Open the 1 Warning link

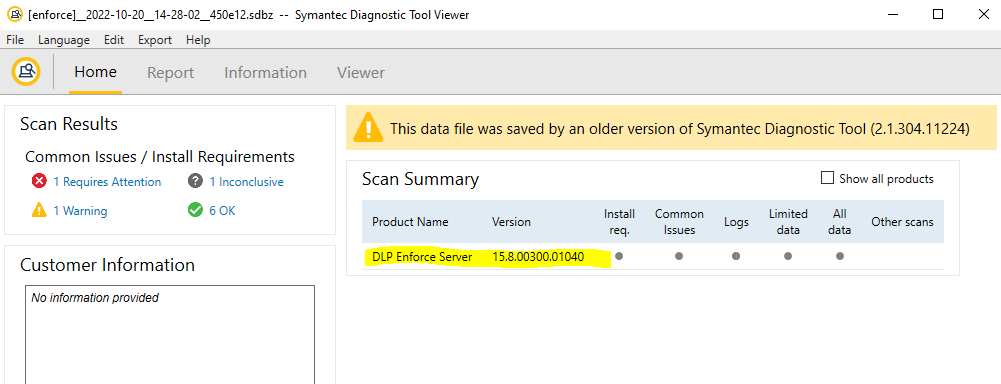point(80,210)
